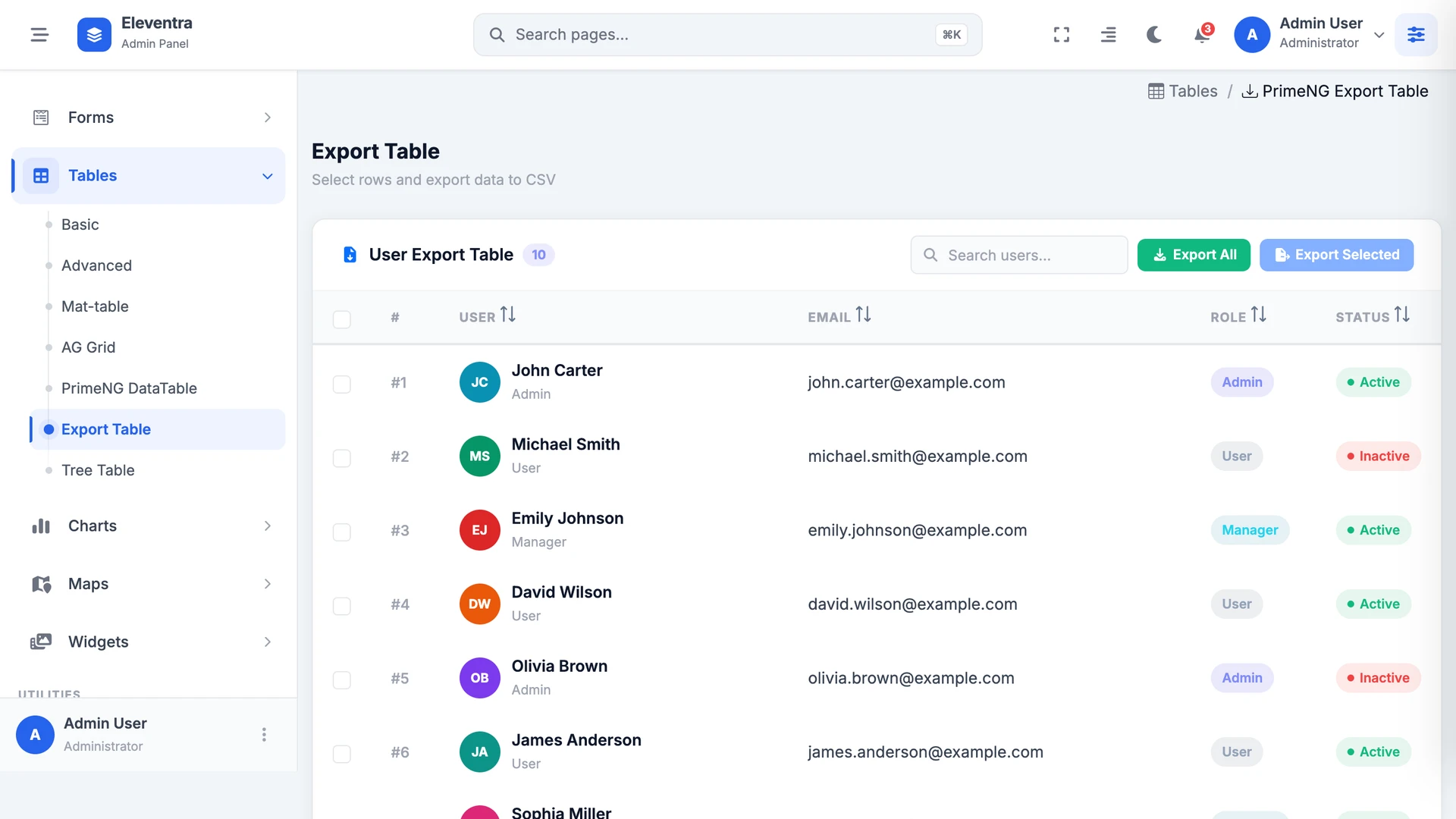Select the Olivia Brown row checkbox

(342, 680)
